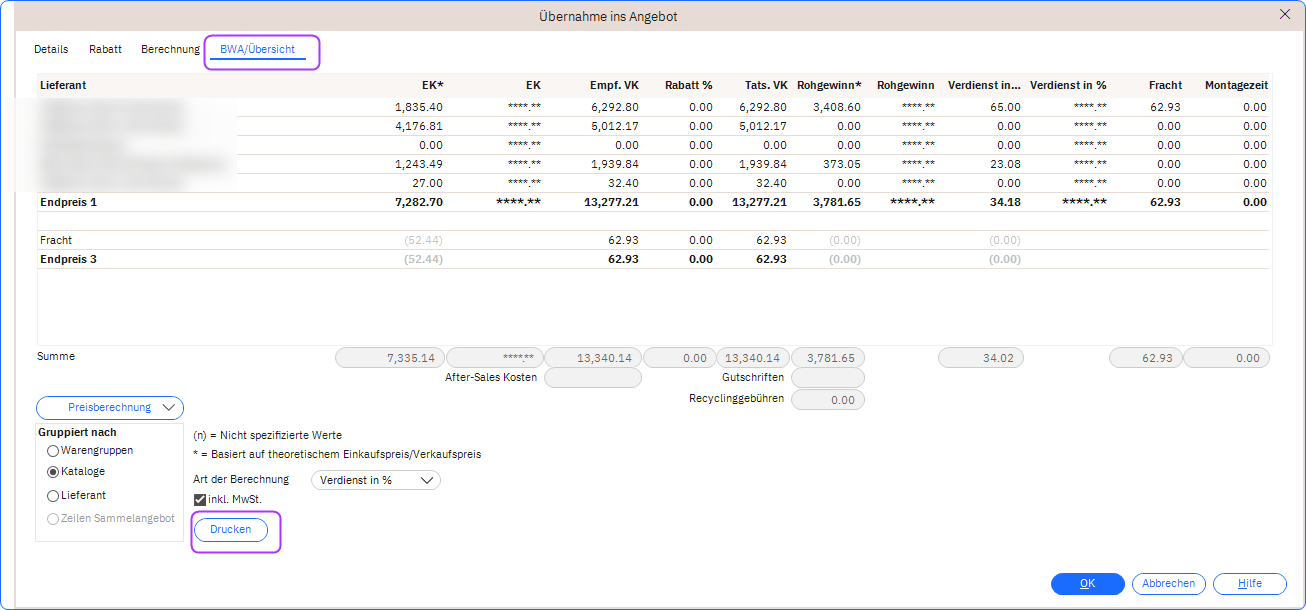Focus the Gutschriften field
1306x610 pixels.
tap(827, 378)
